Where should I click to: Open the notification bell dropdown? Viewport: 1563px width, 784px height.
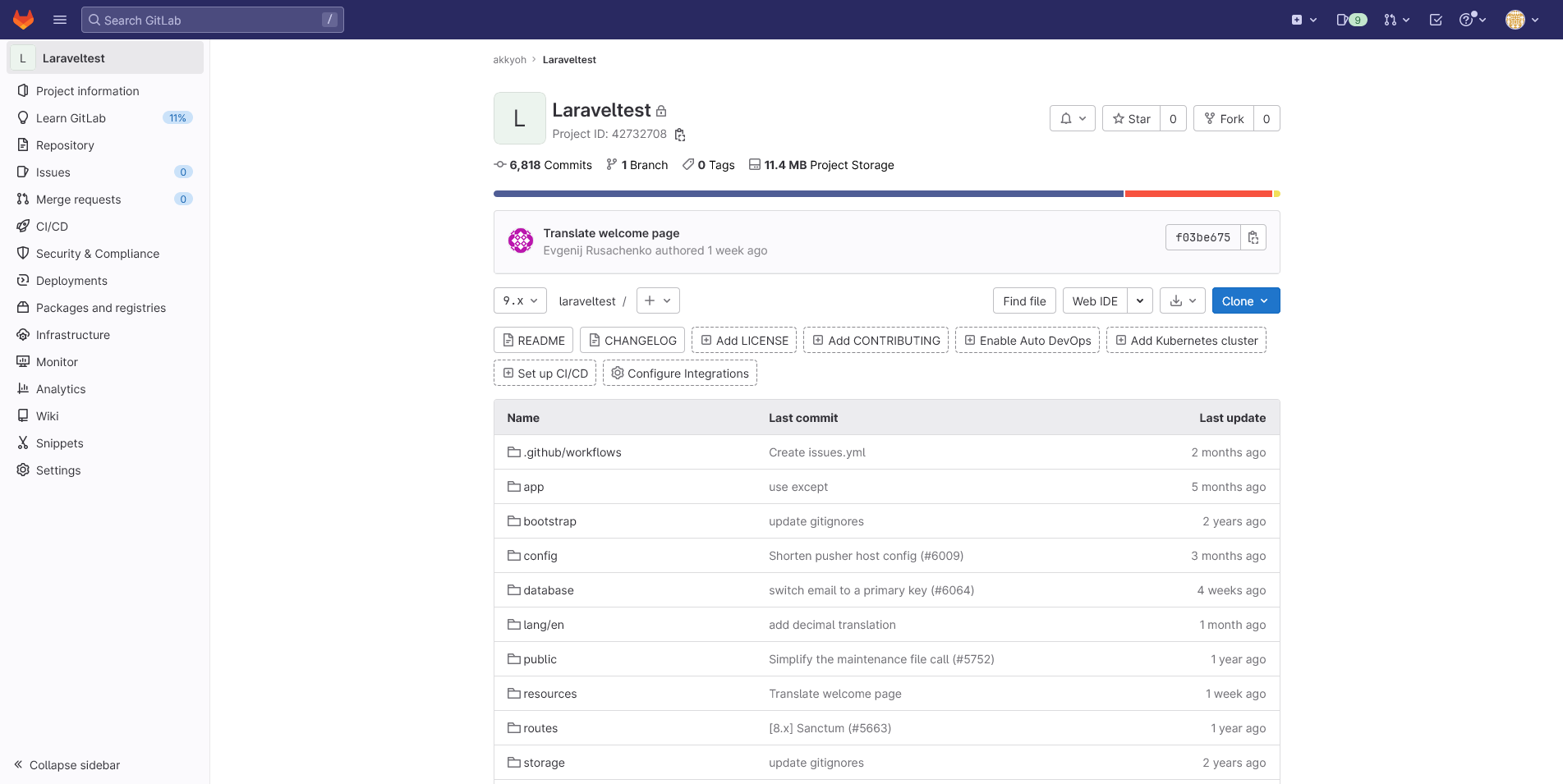[x=1073, y=118]
